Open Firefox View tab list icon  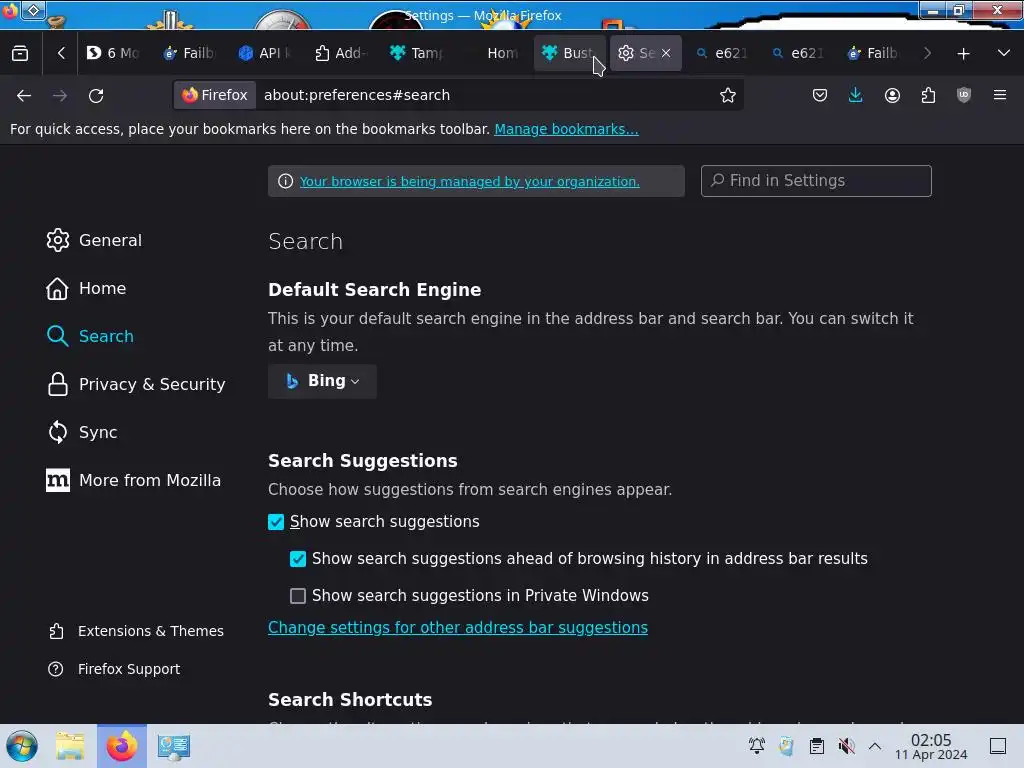20,53
